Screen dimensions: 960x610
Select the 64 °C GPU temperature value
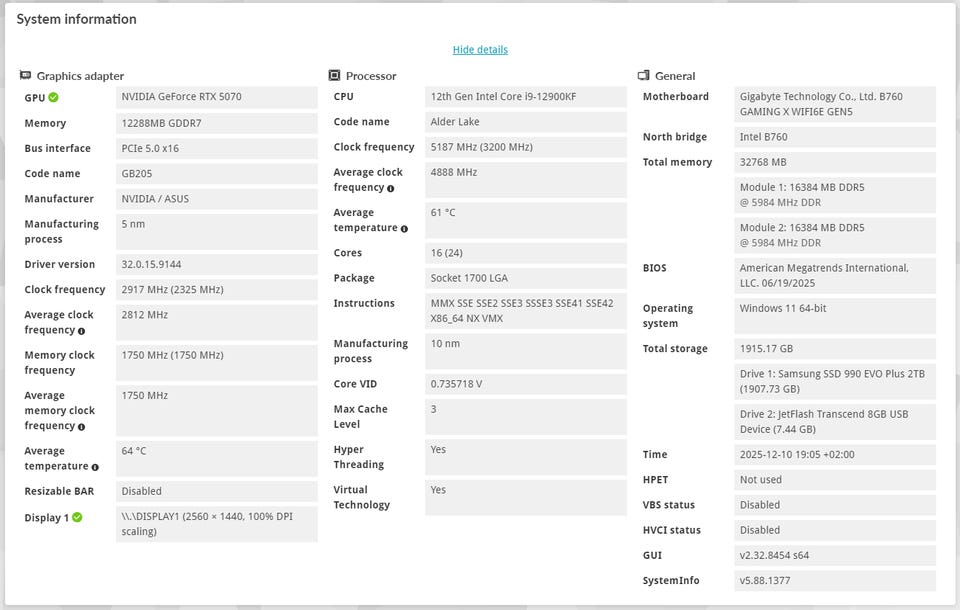point(217,458)
